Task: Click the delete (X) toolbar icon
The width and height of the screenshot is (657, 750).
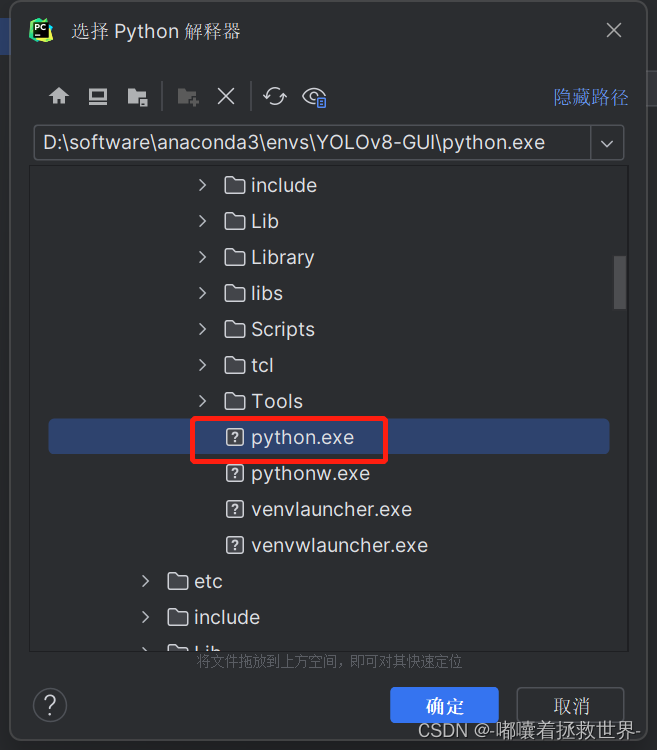Action: 226,97
